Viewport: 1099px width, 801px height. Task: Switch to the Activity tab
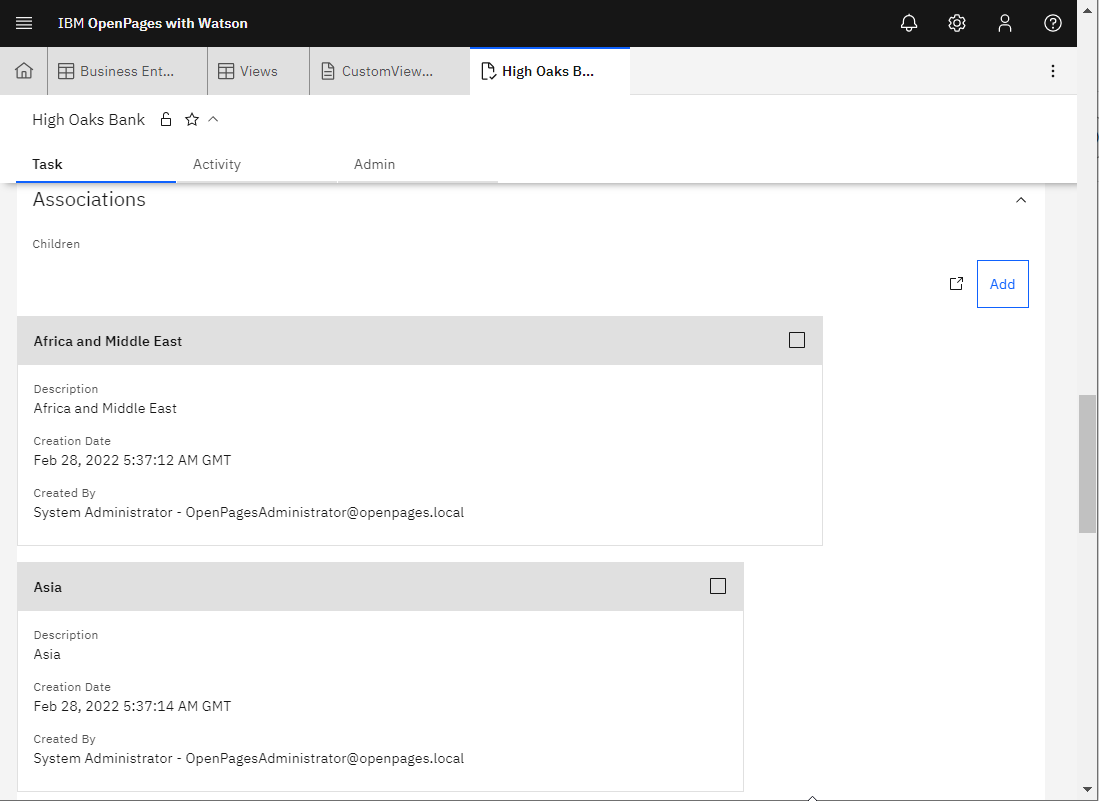pos(217,164)
